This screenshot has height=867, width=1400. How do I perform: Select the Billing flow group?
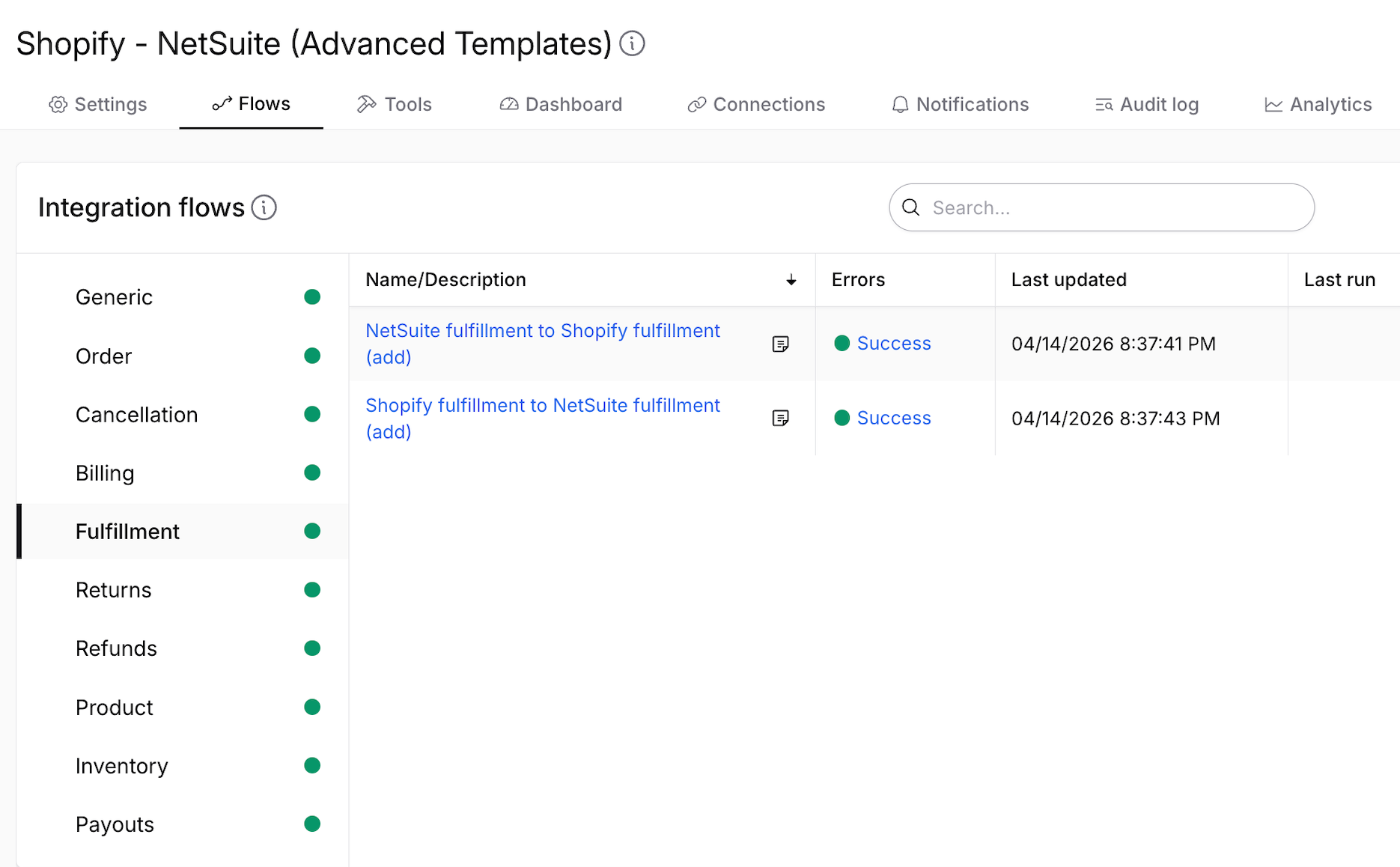click(x=183, y=472)
